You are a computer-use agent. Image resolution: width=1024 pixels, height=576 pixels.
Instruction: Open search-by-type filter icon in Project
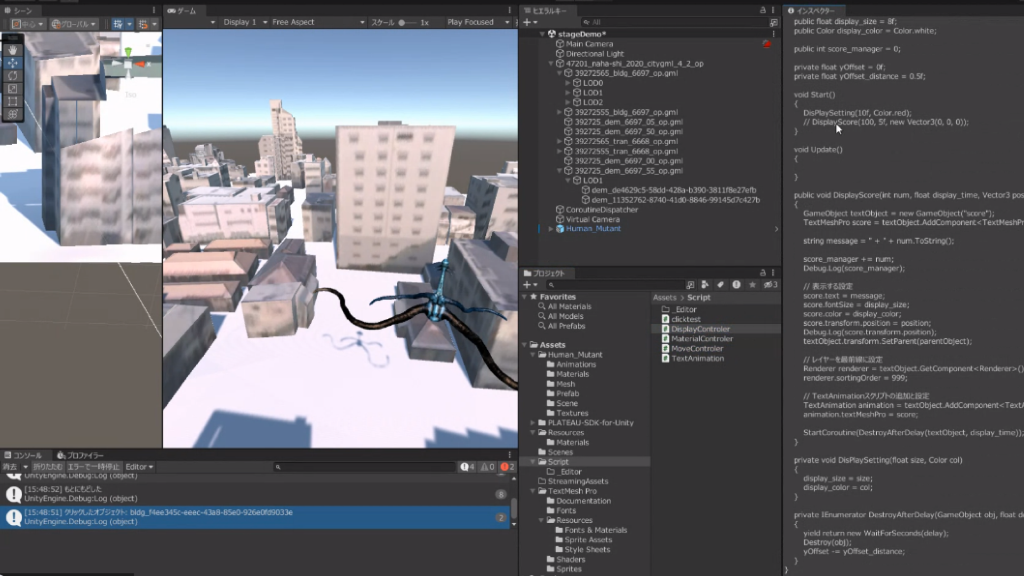point(705,285)
